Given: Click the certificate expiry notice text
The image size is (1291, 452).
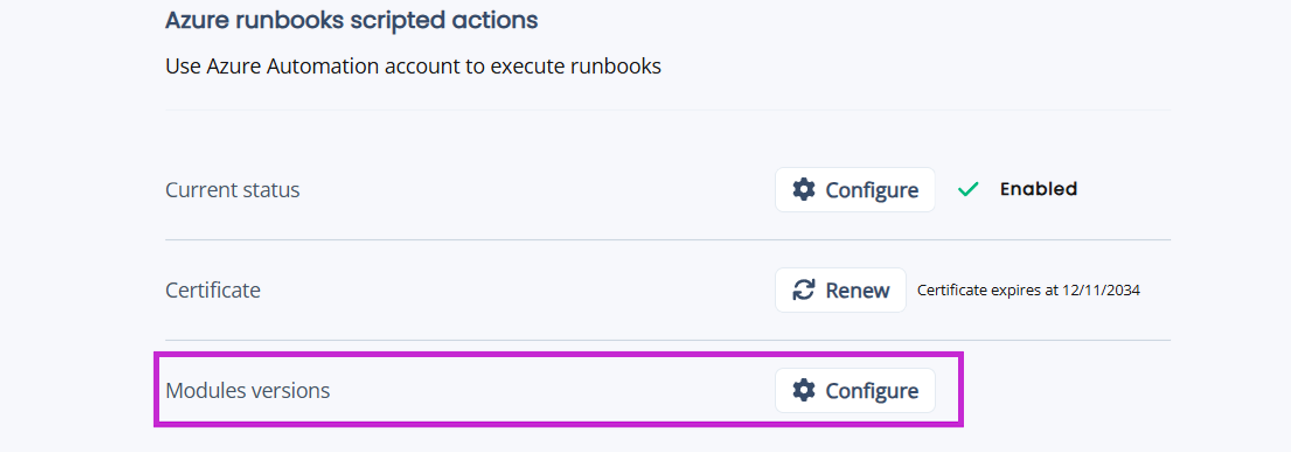Looking at the screenshot, I should [1028, 291].
